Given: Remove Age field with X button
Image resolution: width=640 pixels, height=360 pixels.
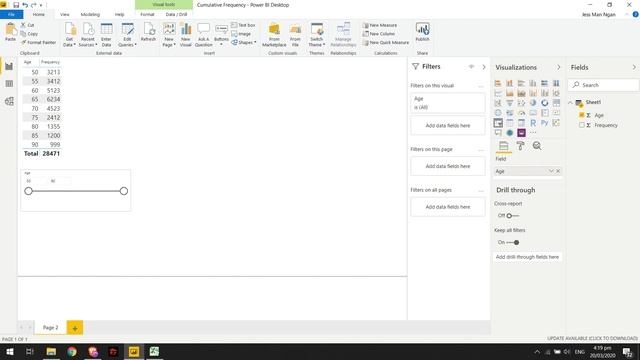Looking at the screenshot, I should pyautogui.click(x=558, y=171).
